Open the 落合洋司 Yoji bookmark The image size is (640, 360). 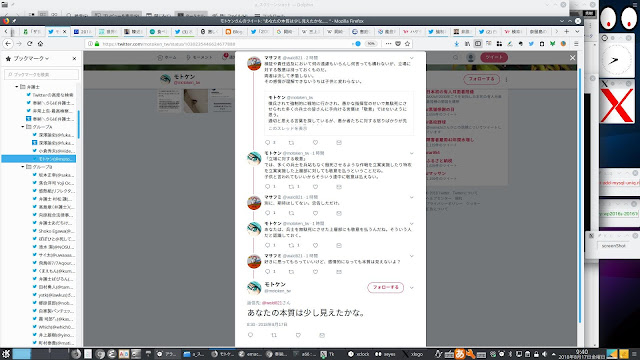pyautogui.click(x=53, y=183)
